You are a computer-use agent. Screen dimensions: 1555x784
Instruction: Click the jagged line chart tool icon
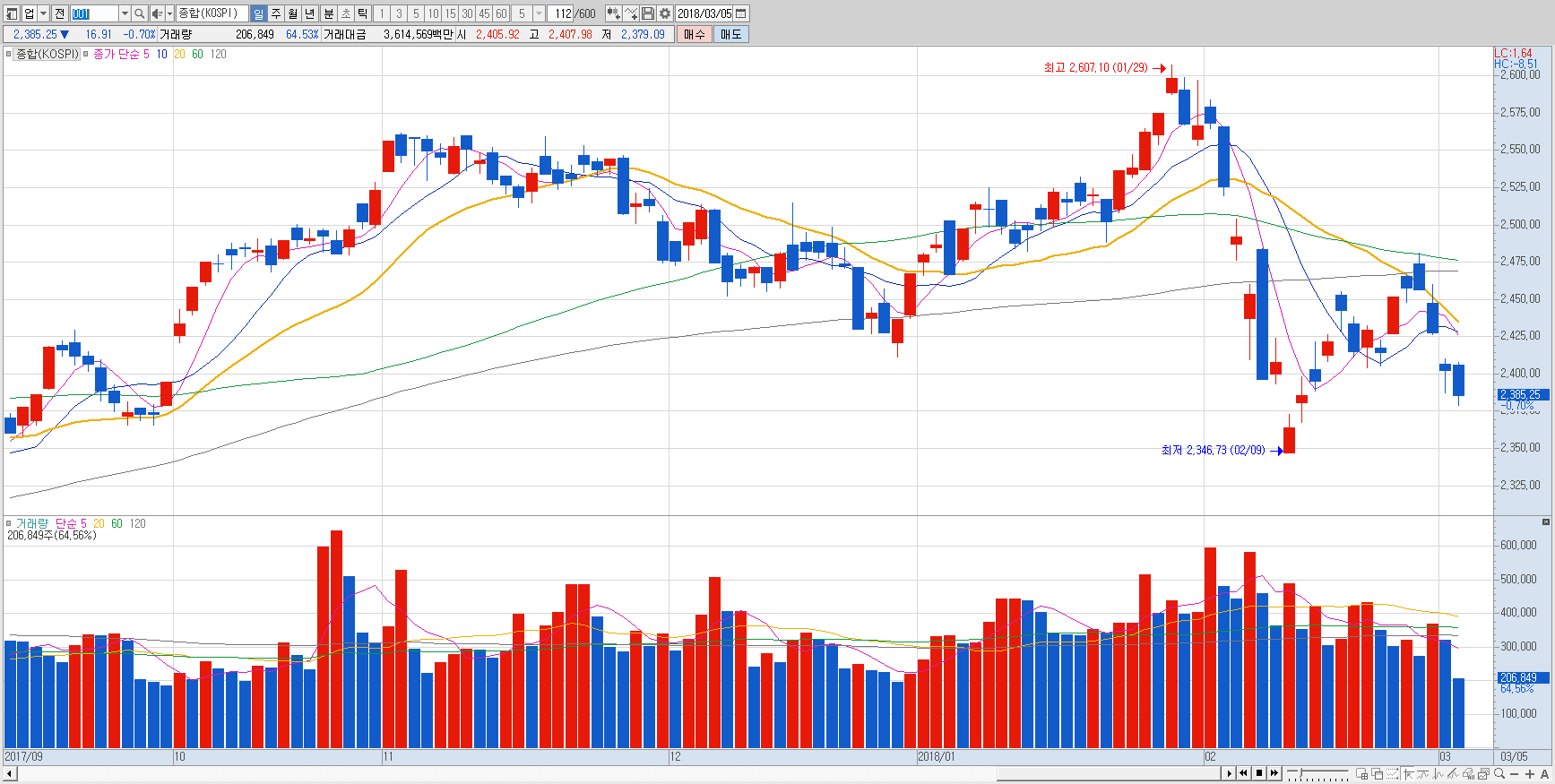click(x=1438, y=773)
